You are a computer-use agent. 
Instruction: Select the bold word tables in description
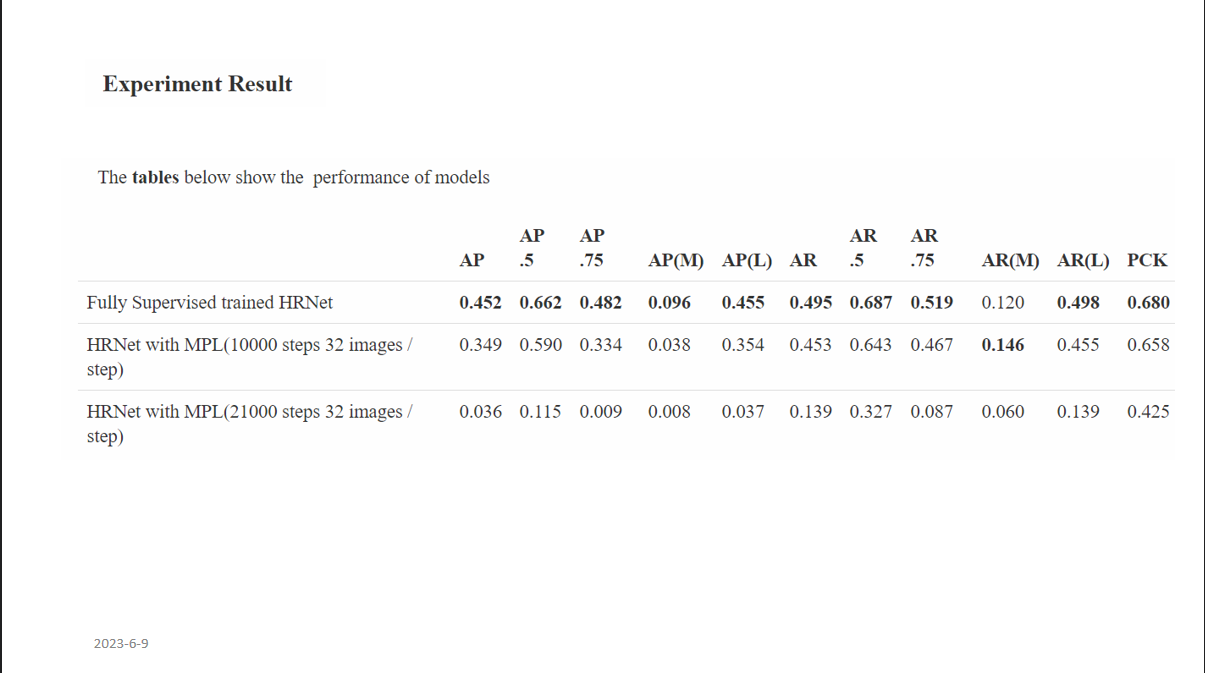coord(155,177)
